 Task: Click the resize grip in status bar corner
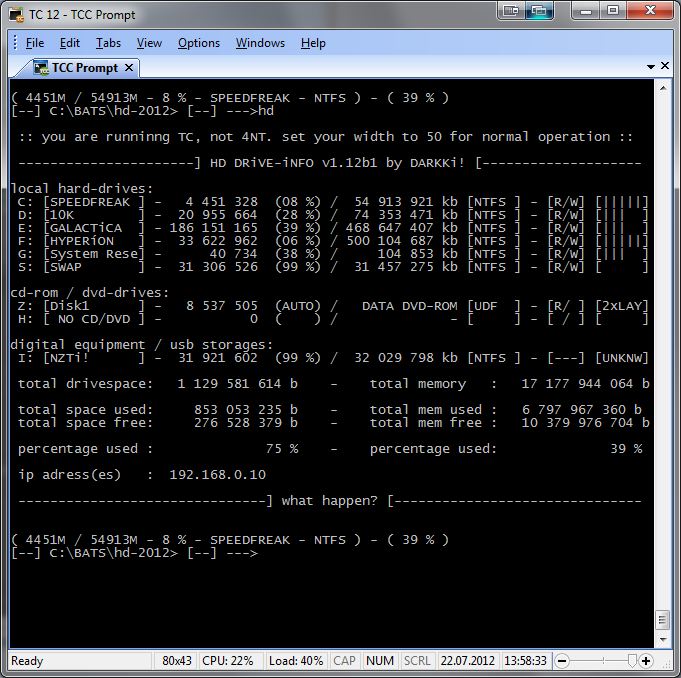pos(666,663)
